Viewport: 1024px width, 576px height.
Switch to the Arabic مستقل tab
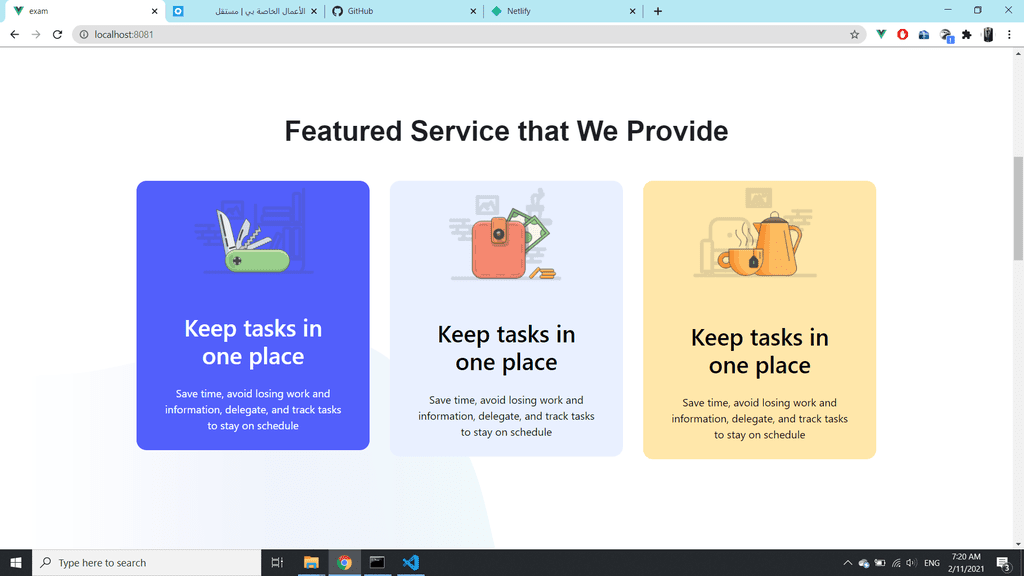[x=245, y=11]
